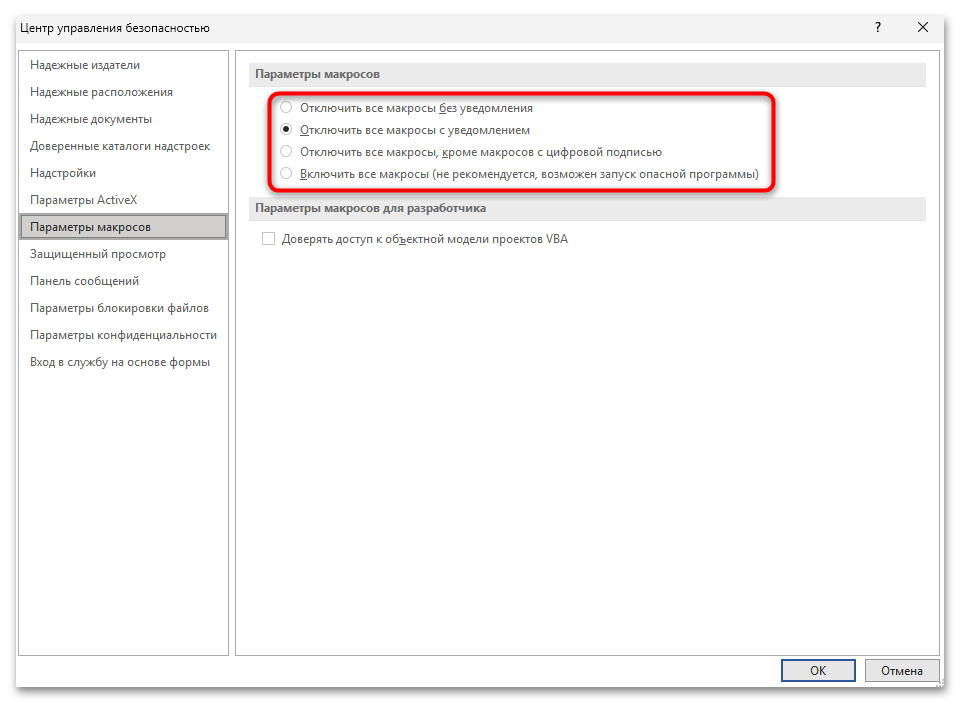
Task: Open help with the question mark icon
Action: click(x=878, y=28)
